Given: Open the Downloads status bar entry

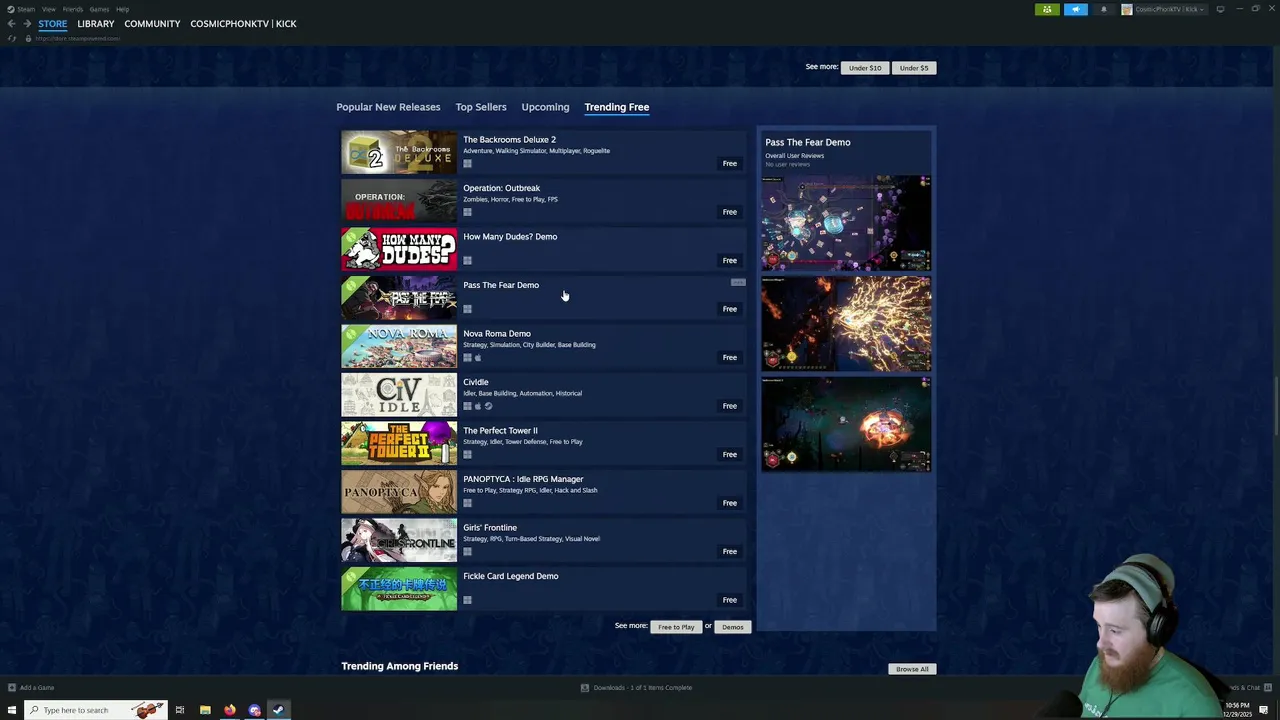Looking at the screenshot, I should [637, 687].
